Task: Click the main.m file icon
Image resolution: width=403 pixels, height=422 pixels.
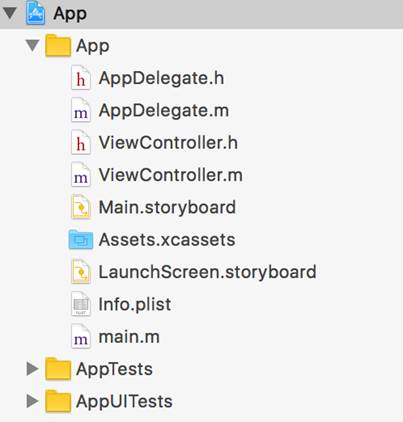Action: pos(81,337)
